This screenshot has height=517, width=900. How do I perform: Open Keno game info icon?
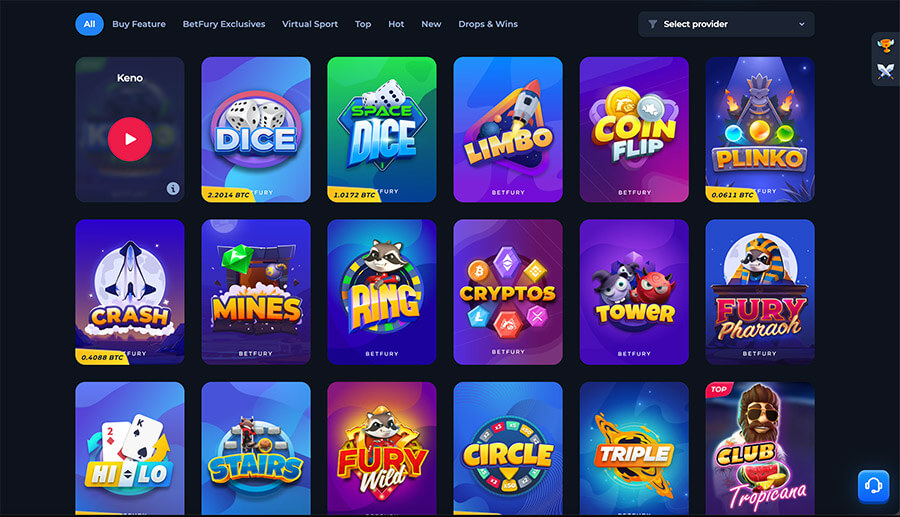click(173, 188)
